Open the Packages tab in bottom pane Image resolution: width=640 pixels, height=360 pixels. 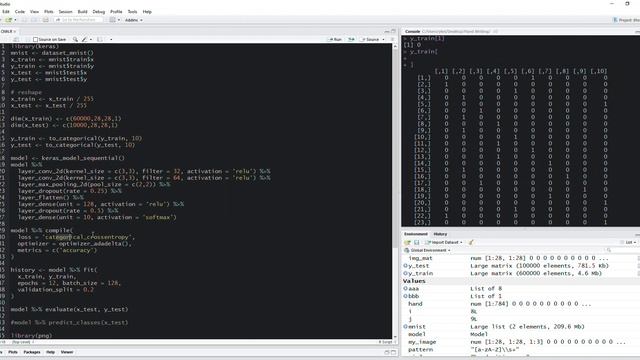pyautogui.click(x=32, y=352)
